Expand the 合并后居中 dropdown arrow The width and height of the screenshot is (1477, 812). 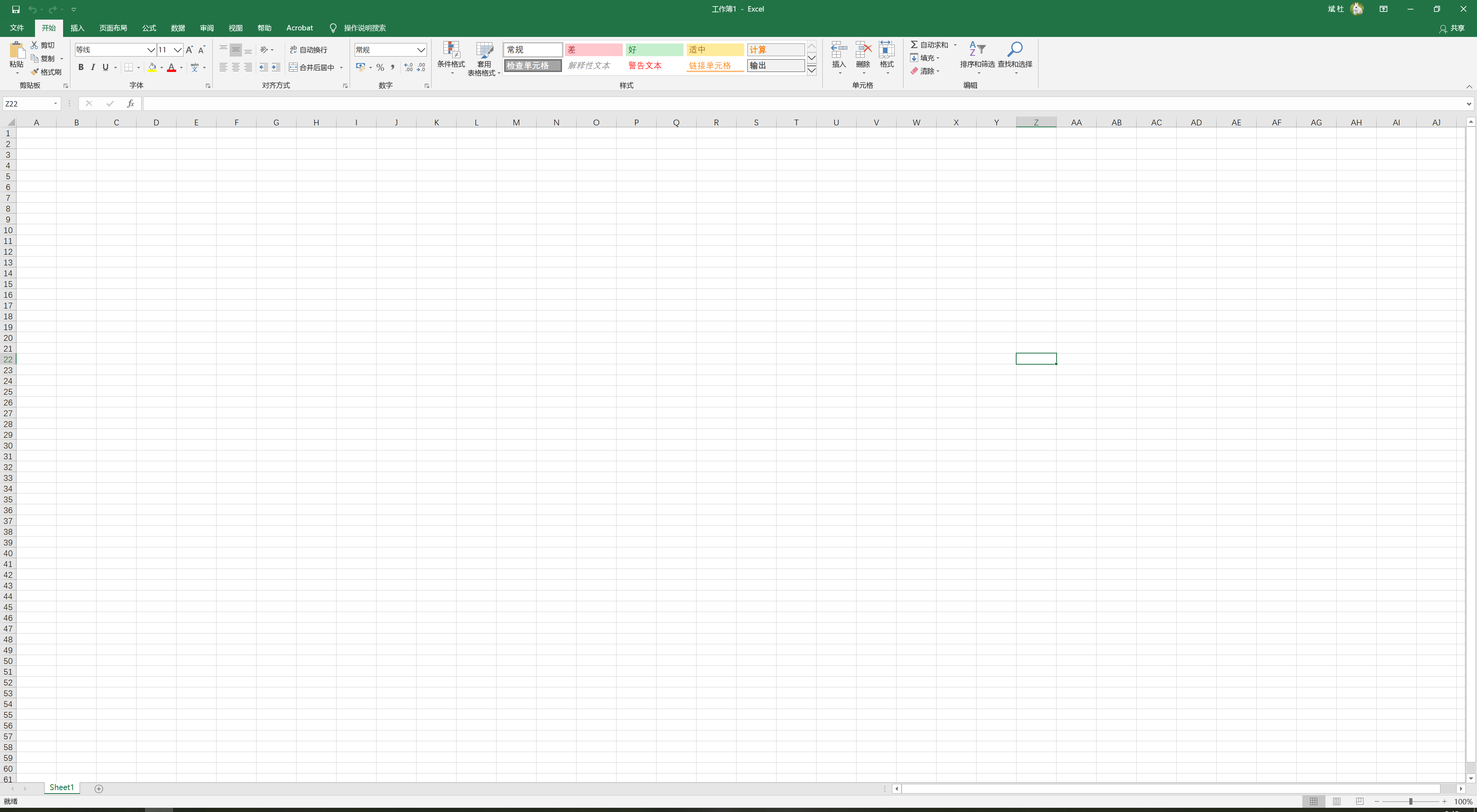tap(341, 68)
